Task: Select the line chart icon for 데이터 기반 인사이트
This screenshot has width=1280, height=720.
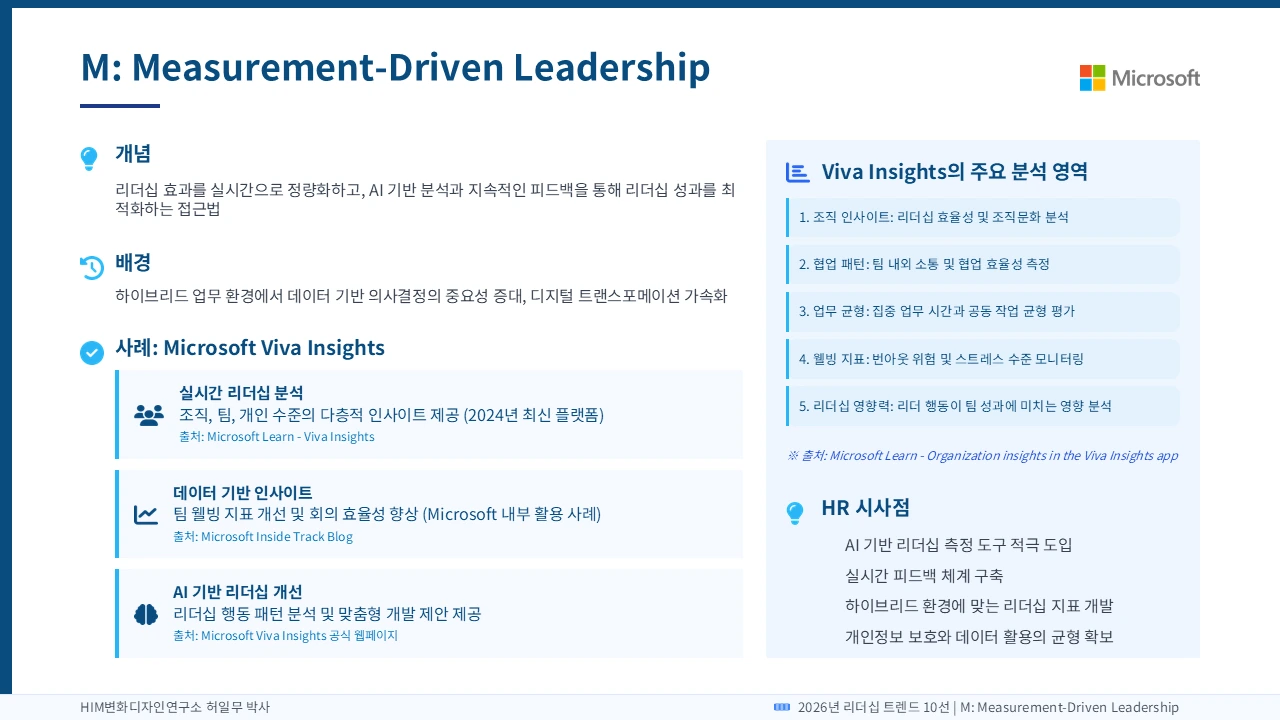Action: pos(146,515)
